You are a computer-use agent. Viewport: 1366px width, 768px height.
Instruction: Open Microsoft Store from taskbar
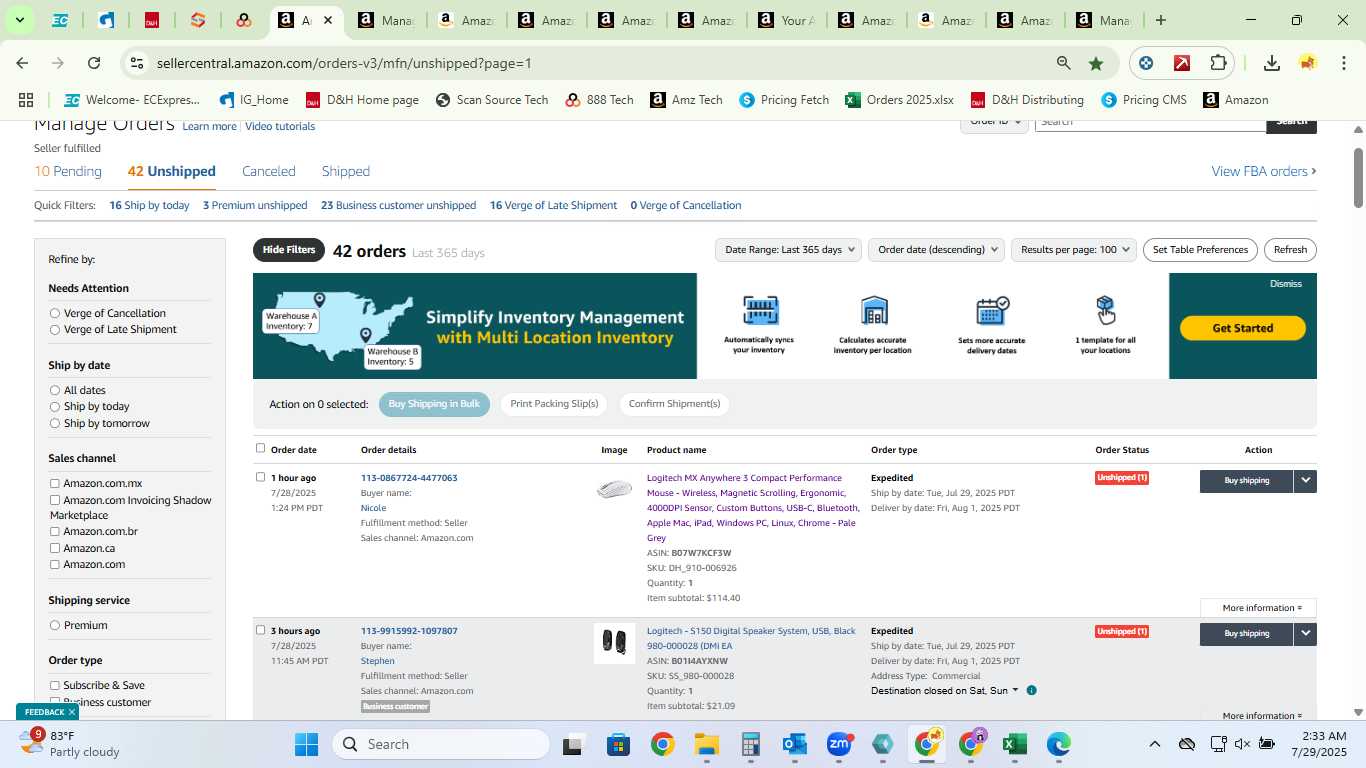(618, 744)
